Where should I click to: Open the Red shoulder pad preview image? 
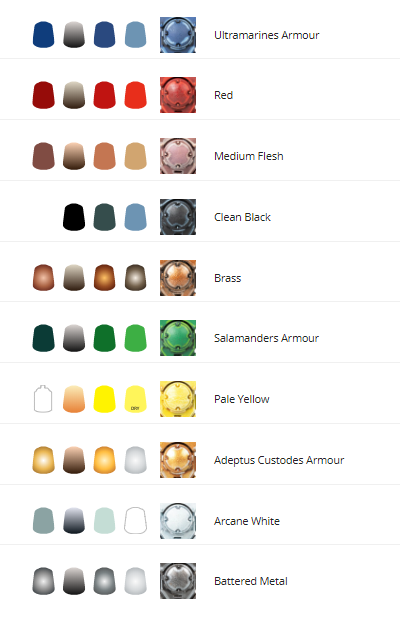pos(178,95)
